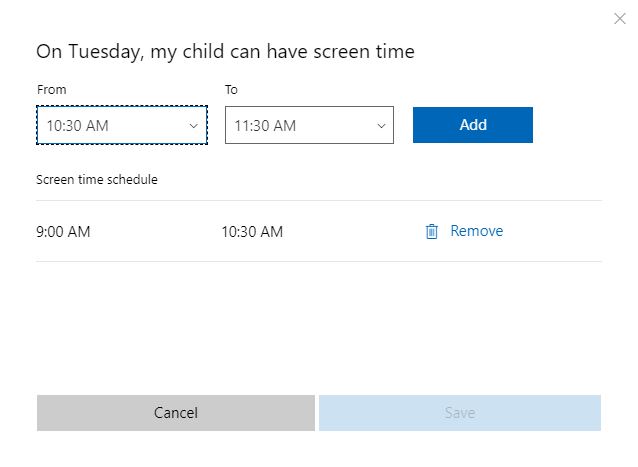The height and width of the screenshot is (467, 638).
Task: Click the 'Screen time schedule' heading
Action: (97, 179)
